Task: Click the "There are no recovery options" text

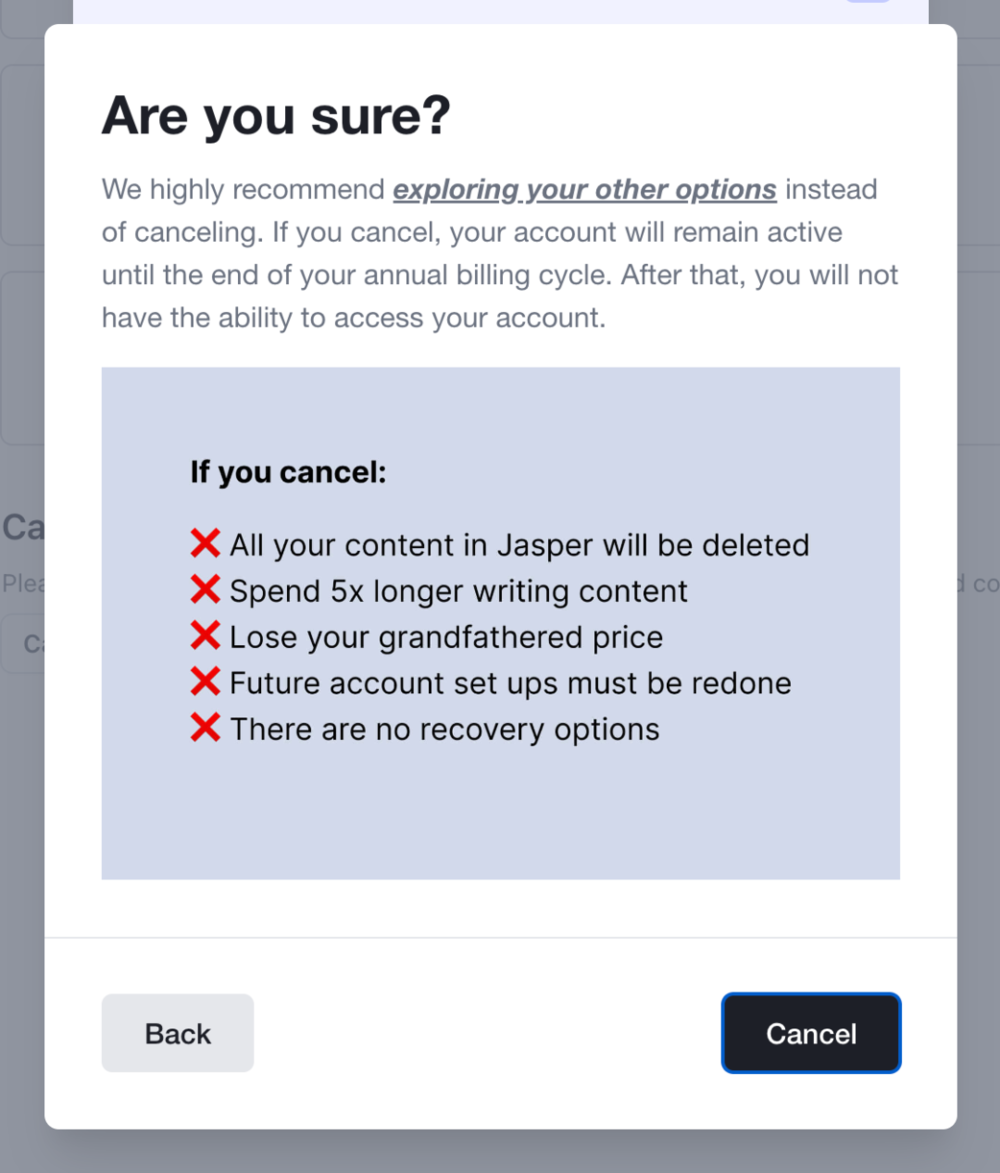Action: coord(444,729)
